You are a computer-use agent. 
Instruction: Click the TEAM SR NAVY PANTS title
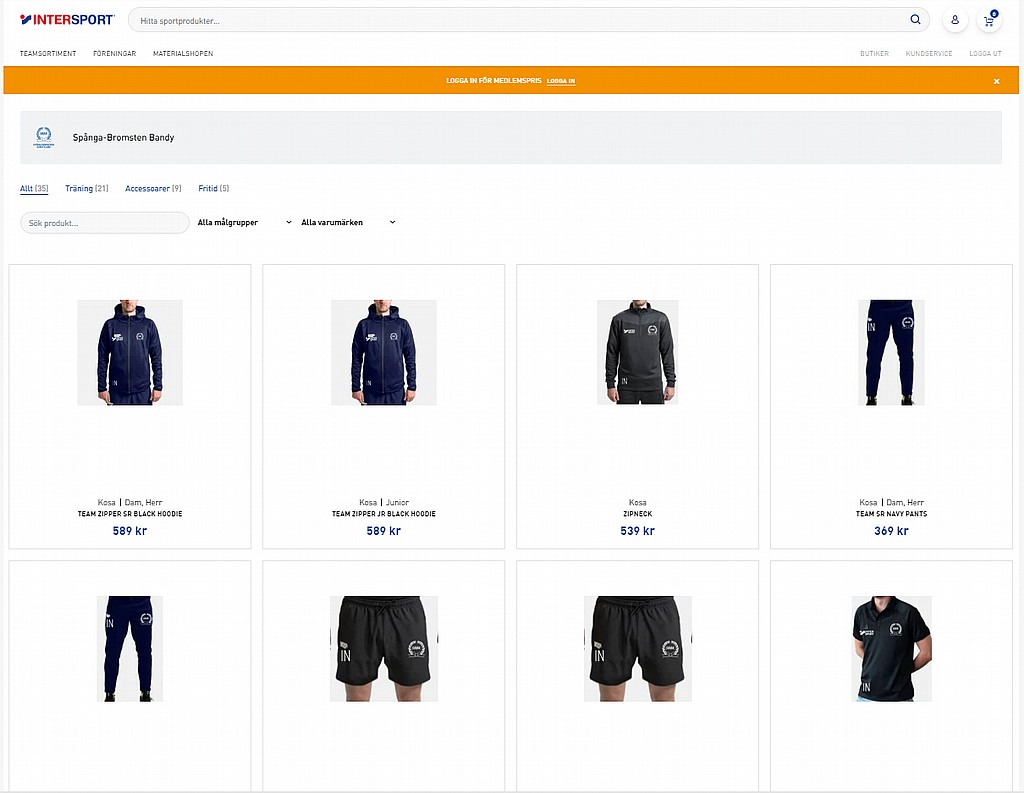pos(891,514)
